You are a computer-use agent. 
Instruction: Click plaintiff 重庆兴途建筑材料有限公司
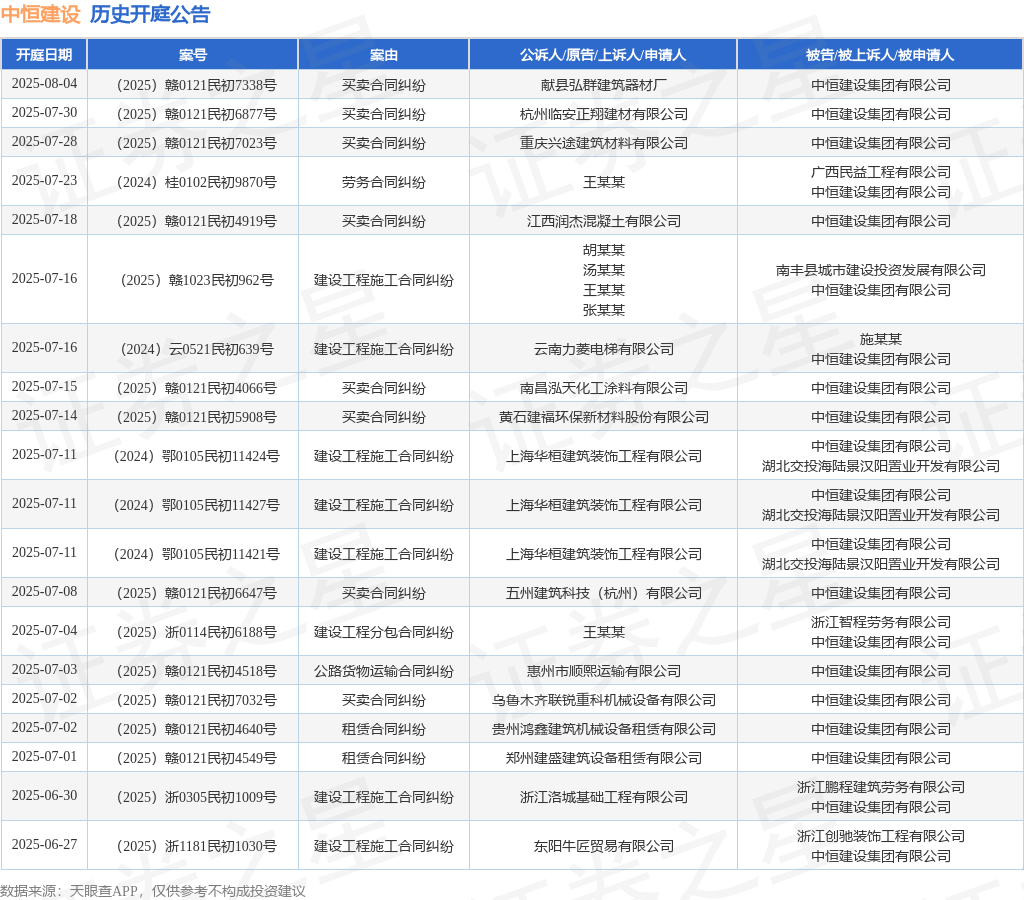point(603,143)
